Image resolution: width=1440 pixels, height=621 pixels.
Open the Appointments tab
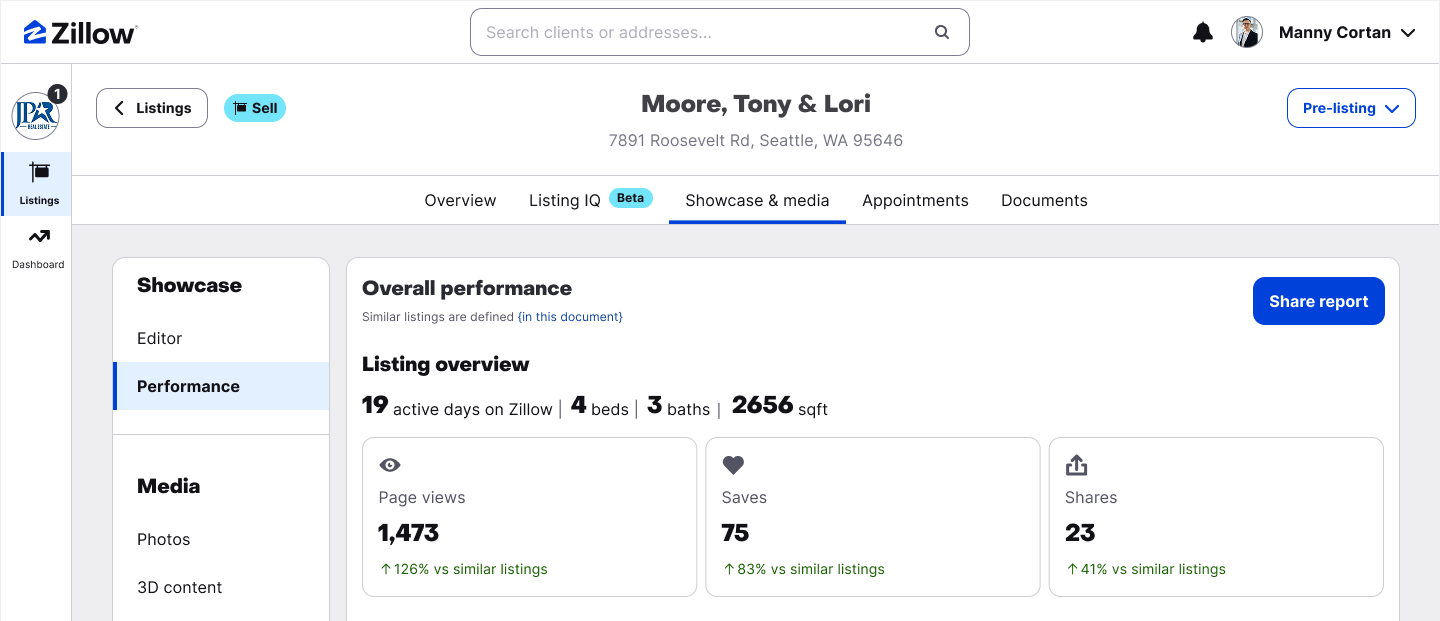point(915,200)
